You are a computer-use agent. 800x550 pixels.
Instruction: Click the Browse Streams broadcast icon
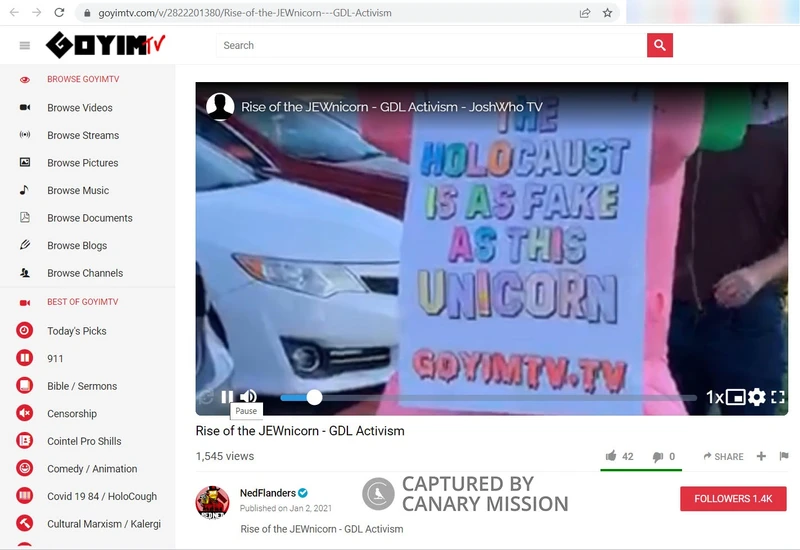(25, 135)
